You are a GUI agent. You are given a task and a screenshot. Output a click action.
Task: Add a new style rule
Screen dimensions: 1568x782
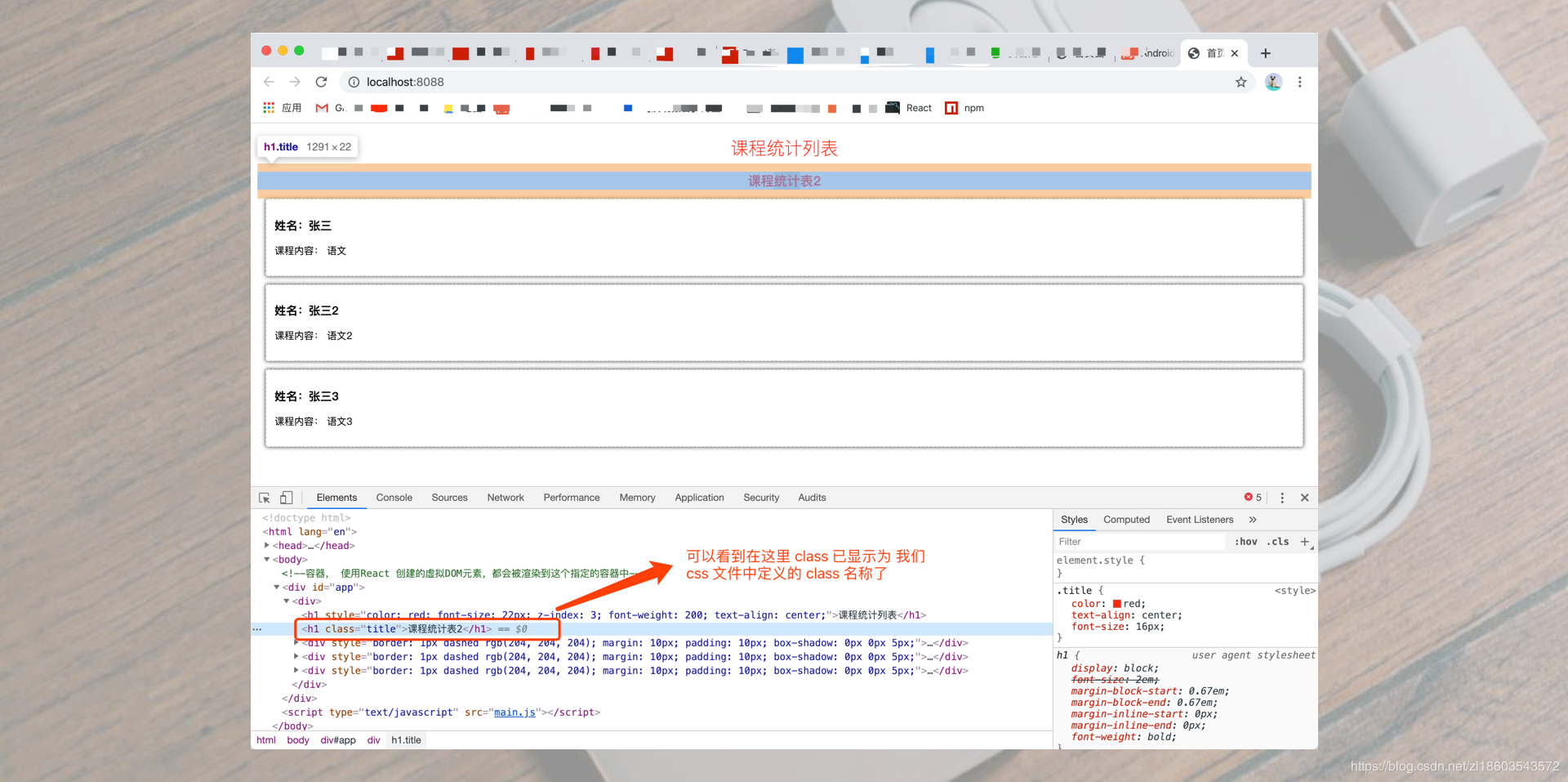[x=1304, y=542]
